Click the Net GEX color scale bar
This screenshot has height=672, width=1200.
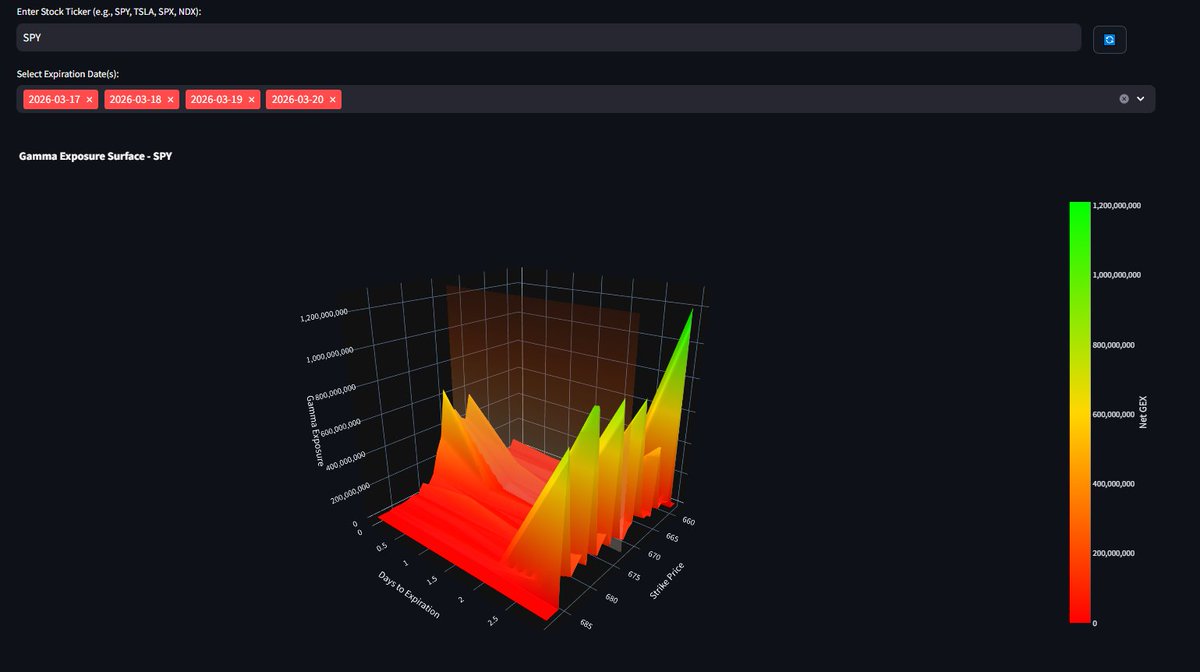1079,413
